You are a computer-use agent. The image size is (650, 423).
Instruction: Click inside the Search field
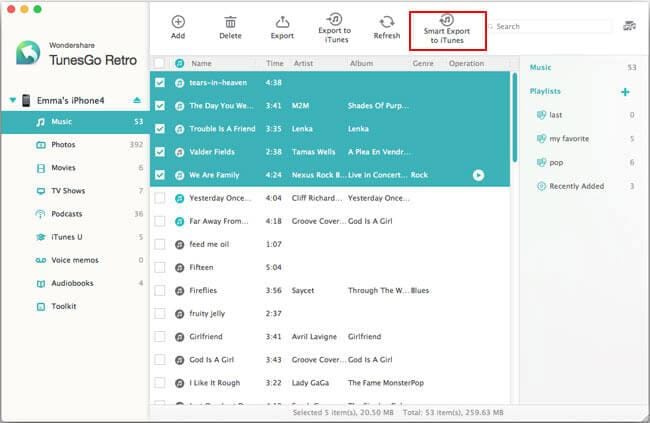click(x=551, y=27)
